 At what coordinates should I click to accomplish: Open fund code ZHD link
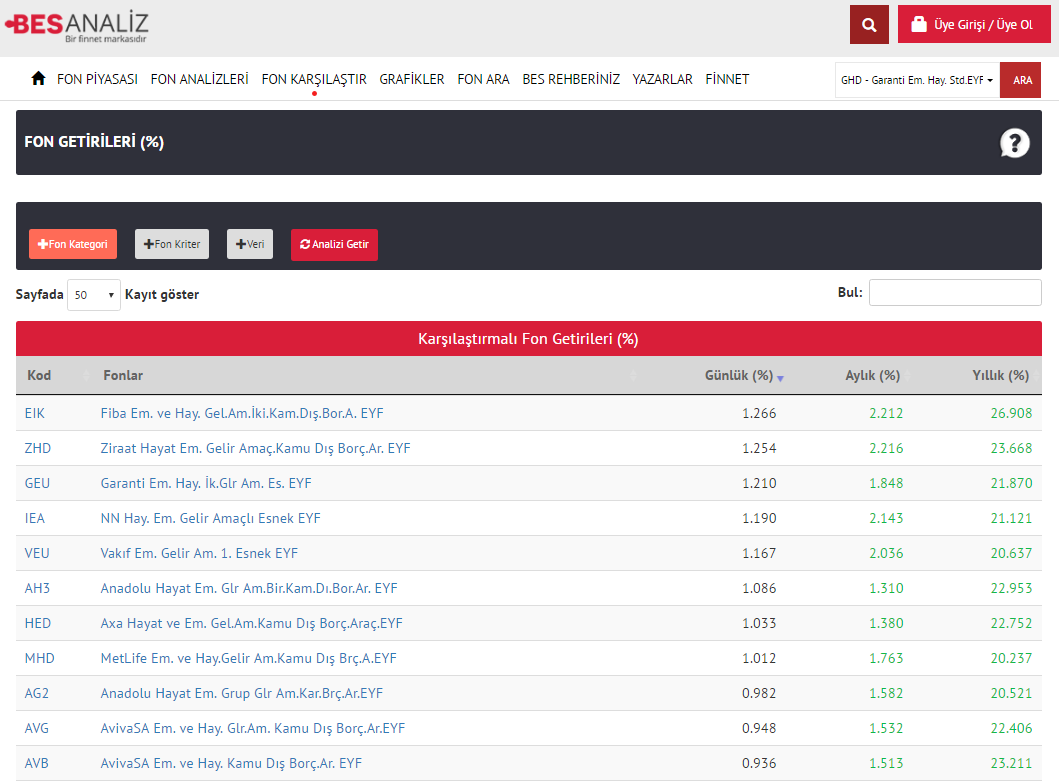click(x=38, y=449)
